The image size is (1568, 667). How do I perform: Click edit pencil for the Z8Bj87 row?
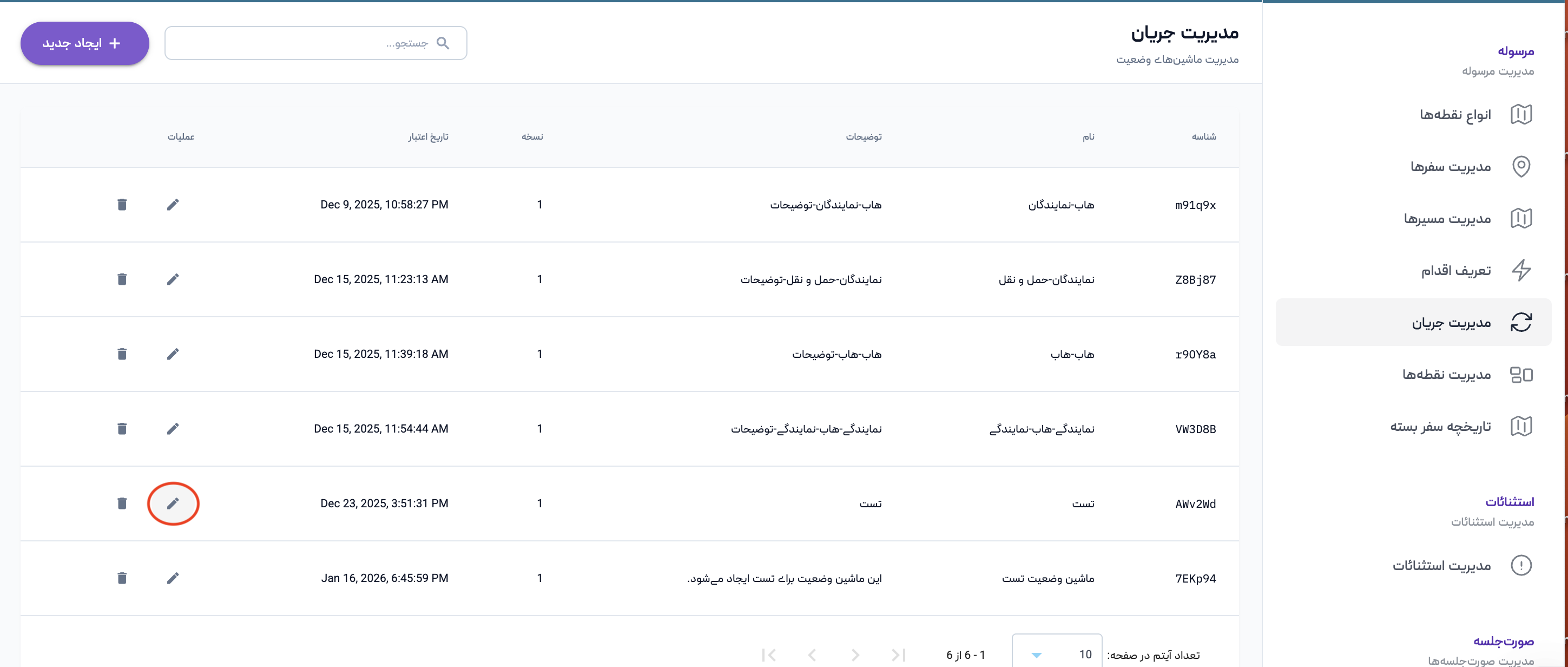(173, 279)
